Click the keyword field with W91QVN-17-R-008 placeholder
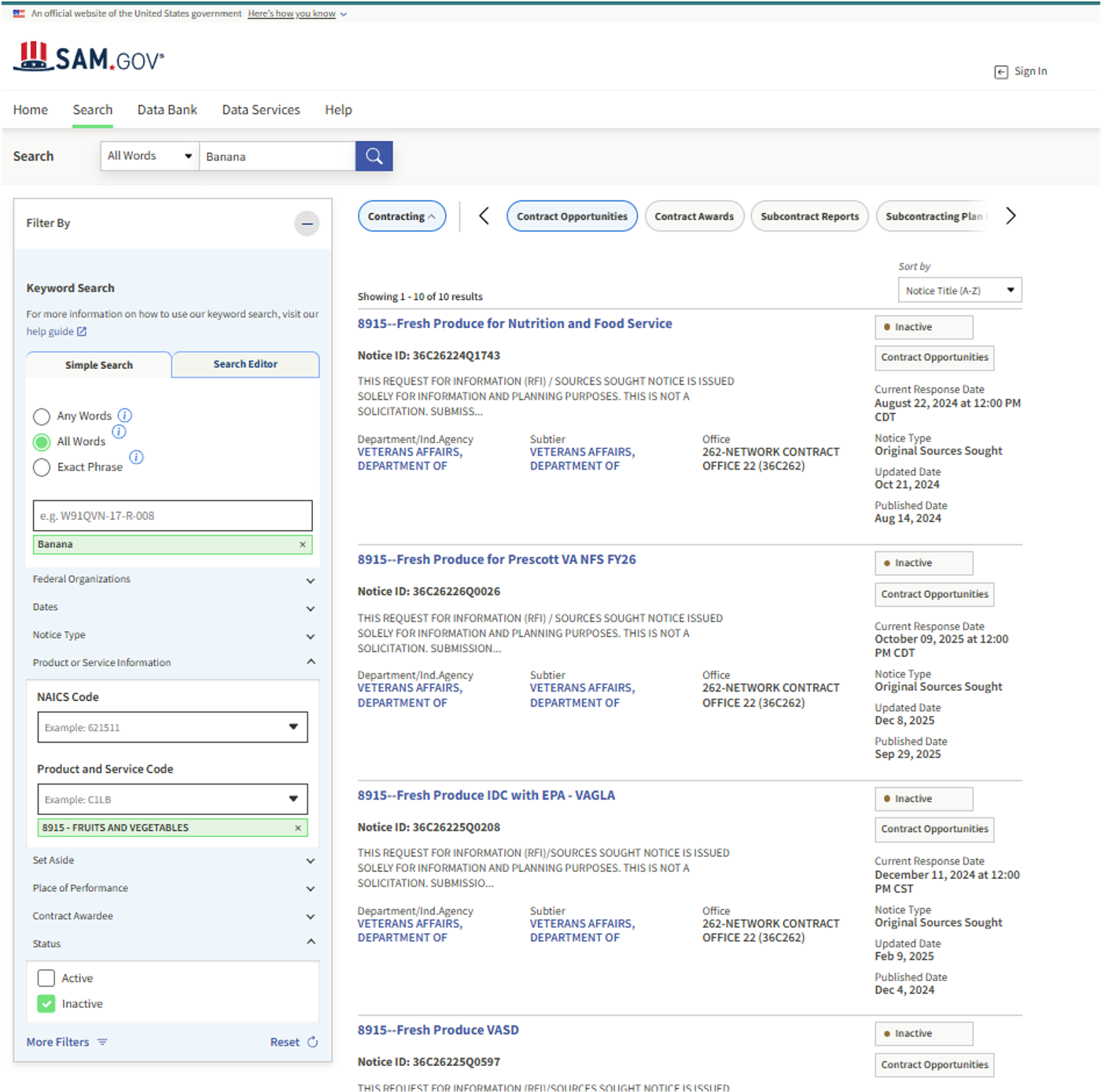Image resolution: width=1101 pixels, height=1092 pixels. (x=172, y=515)
